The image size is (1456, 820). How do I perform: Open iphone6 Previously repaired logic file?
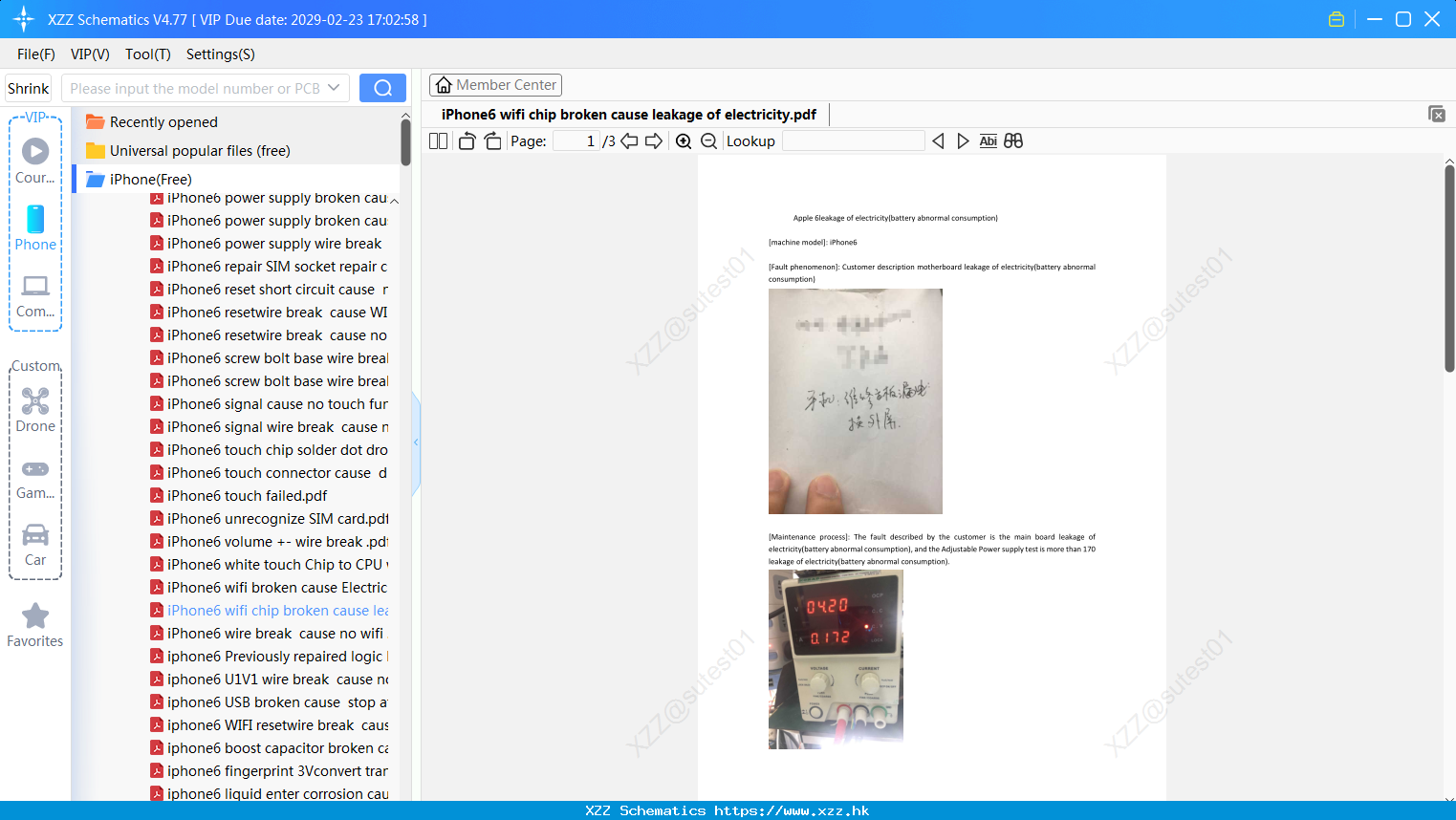270,657
